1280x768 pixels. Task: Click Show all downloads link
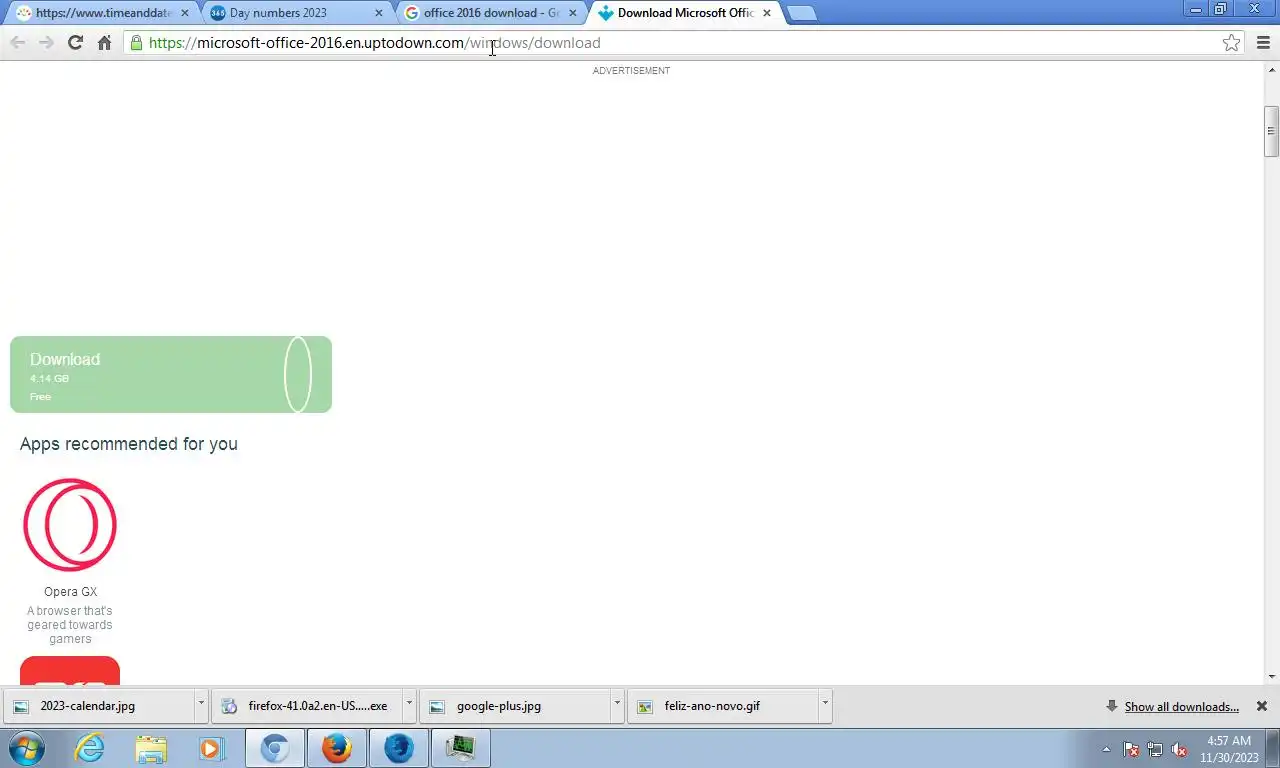click(x=1181, y=707)
